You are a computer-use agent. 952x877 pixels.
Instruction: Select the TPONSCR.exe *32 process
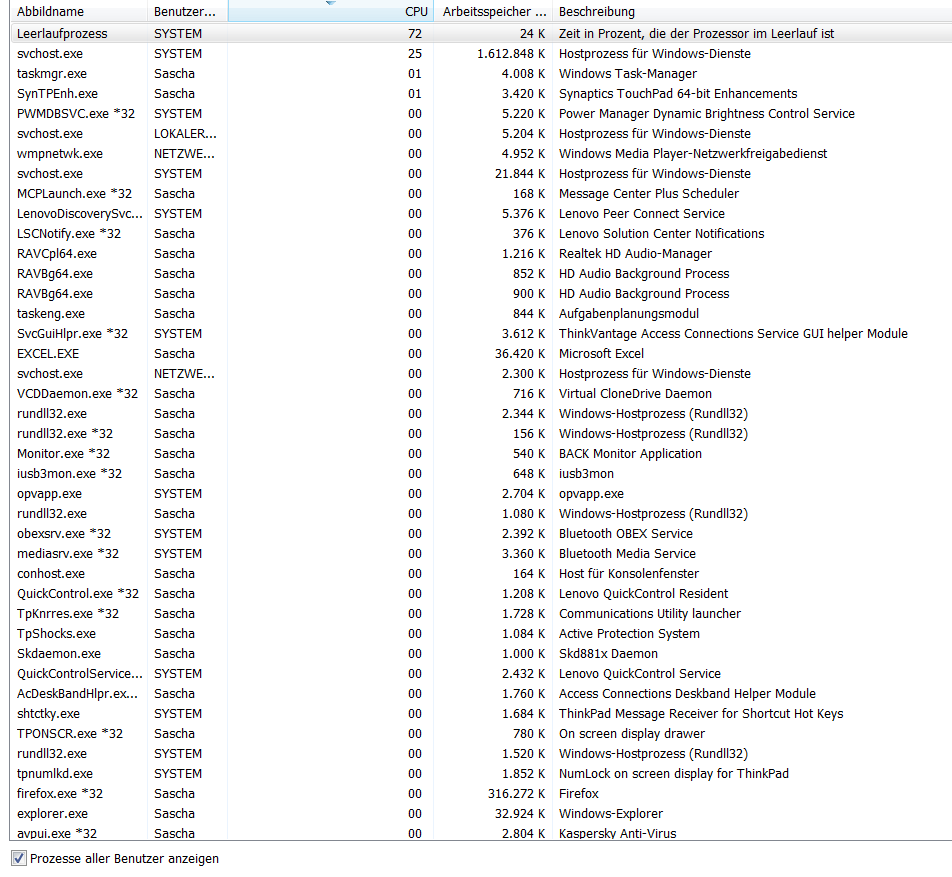481,734
